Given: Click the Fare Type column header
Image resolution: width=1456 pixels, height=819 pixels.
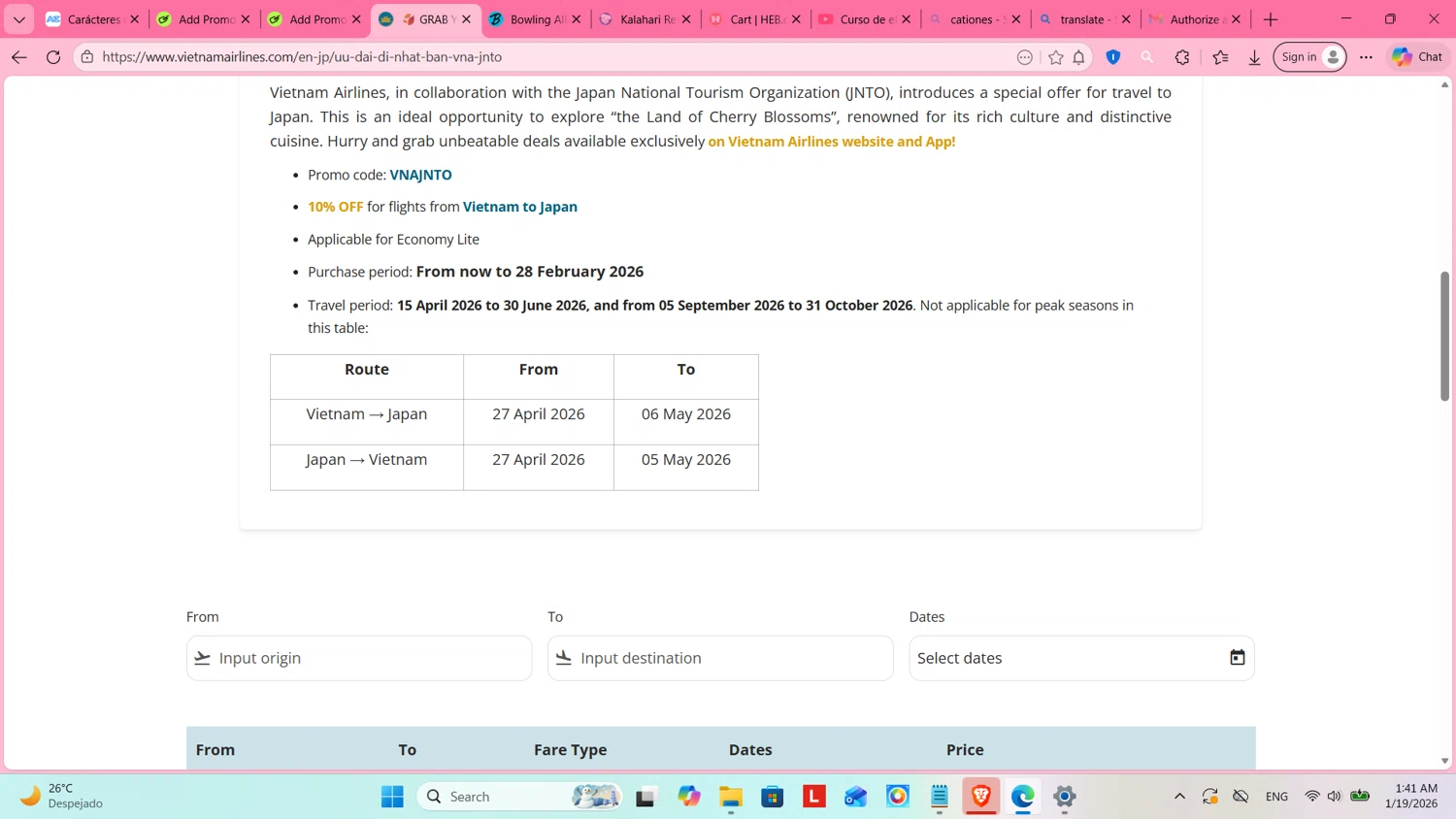Looking at the screenshot, I should (x=570, y=749).
